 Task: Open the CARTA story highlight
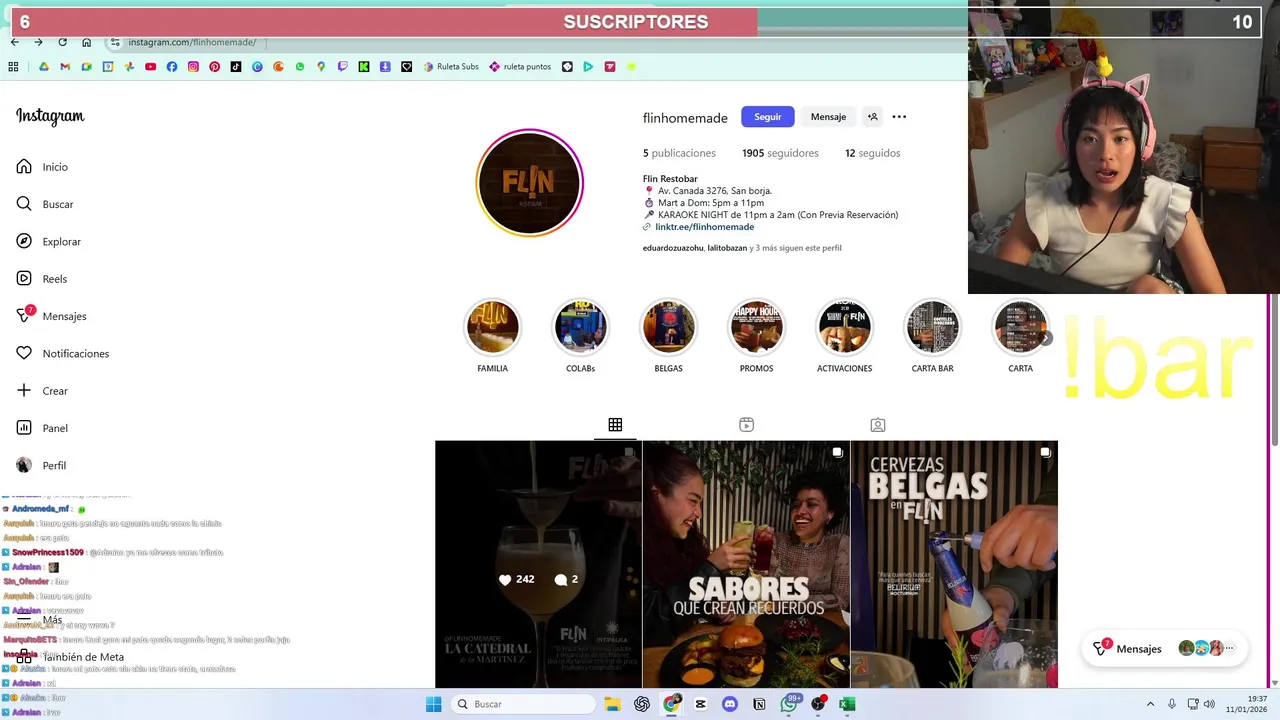1020,328
